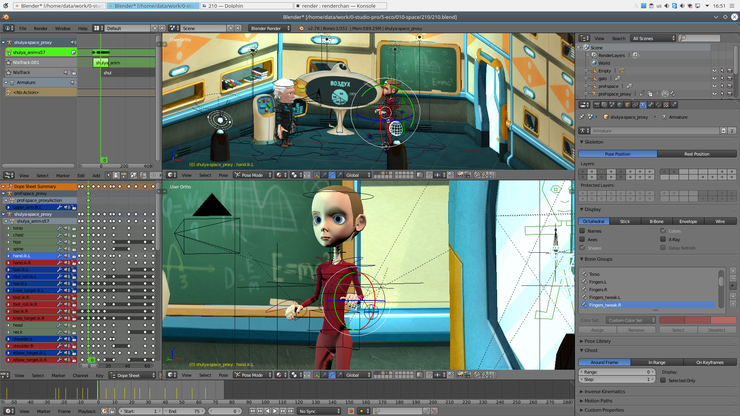Open No Sync playback dropdown
Screen dimensions: 740x416
tap(319, 411)
